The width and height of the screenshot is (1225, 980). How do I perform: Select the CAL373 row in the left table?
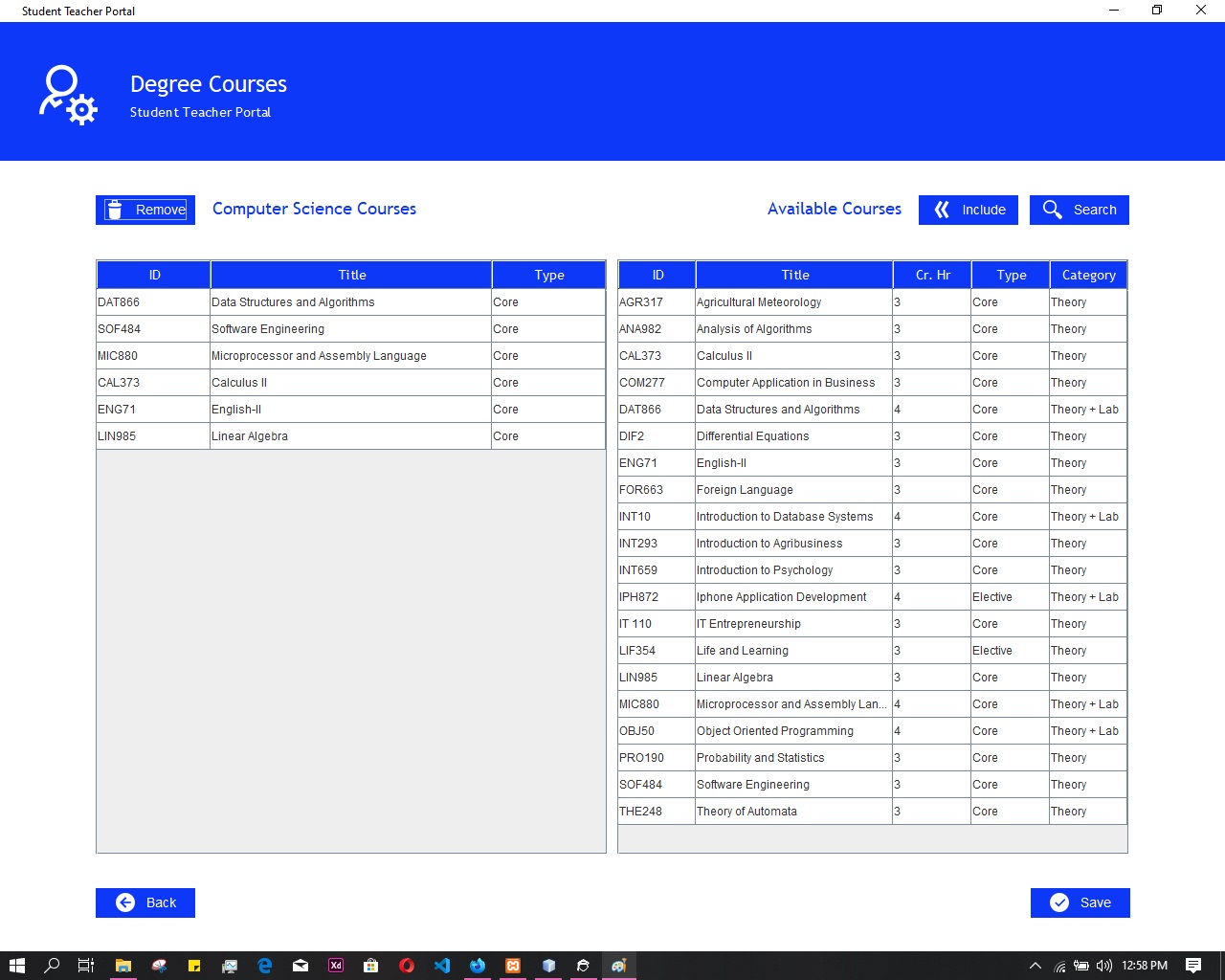pyautogui.click(x=351, y=383)
